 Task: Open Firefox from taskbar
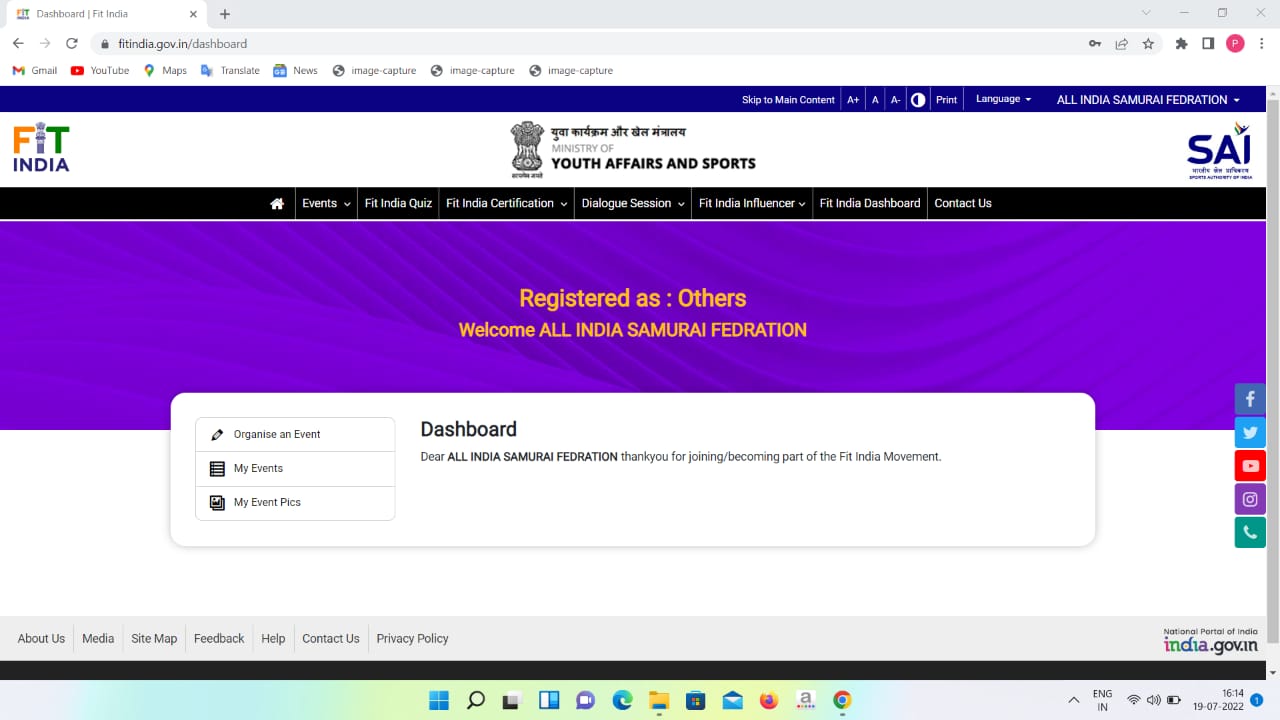769,700
